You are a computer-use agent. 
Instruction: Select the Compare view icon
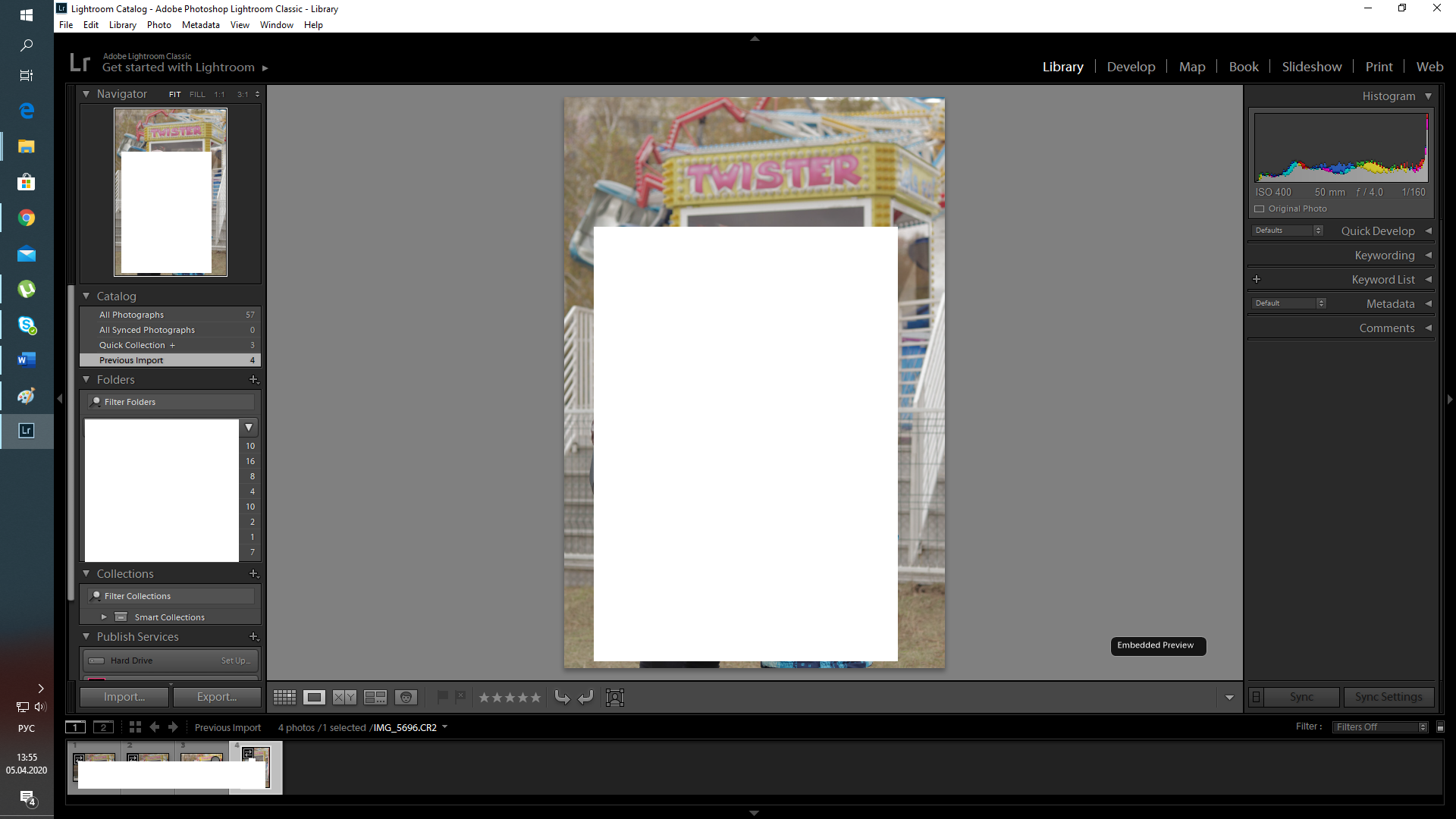click(x=345, y=697)
